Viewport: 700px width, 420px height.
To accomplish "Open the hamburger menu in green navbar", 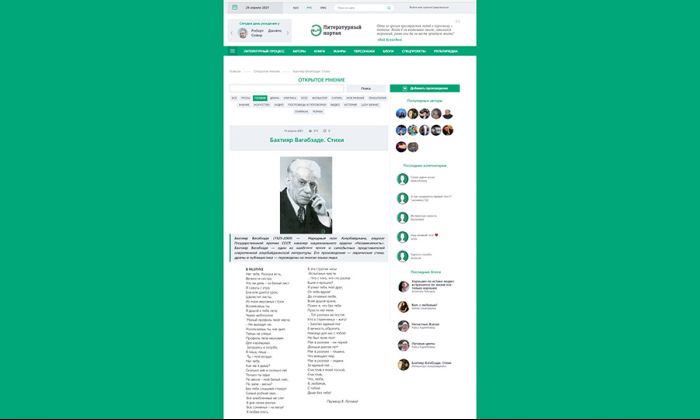I will click(x=233, y=51).
